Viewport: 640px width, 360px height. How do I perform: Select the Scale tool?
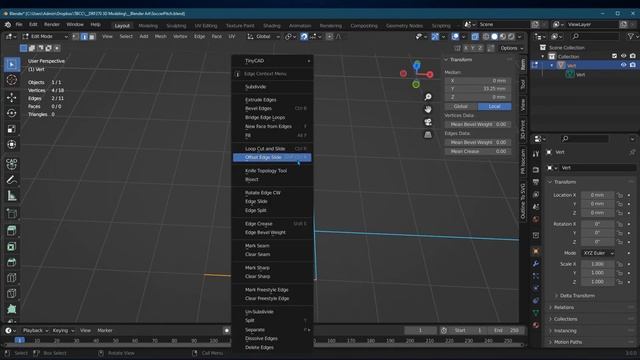tap(12, 129)
